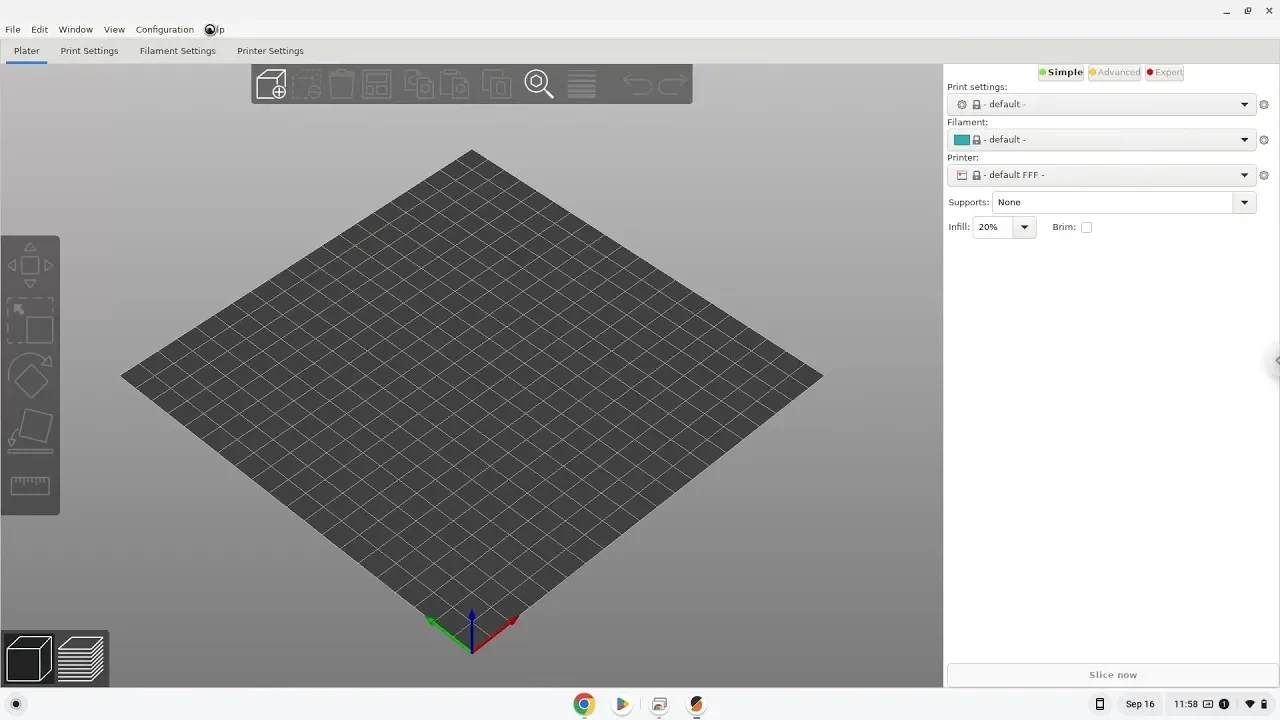
Task: Select the Rotate gizmo tool
Action: click(30, 376)
